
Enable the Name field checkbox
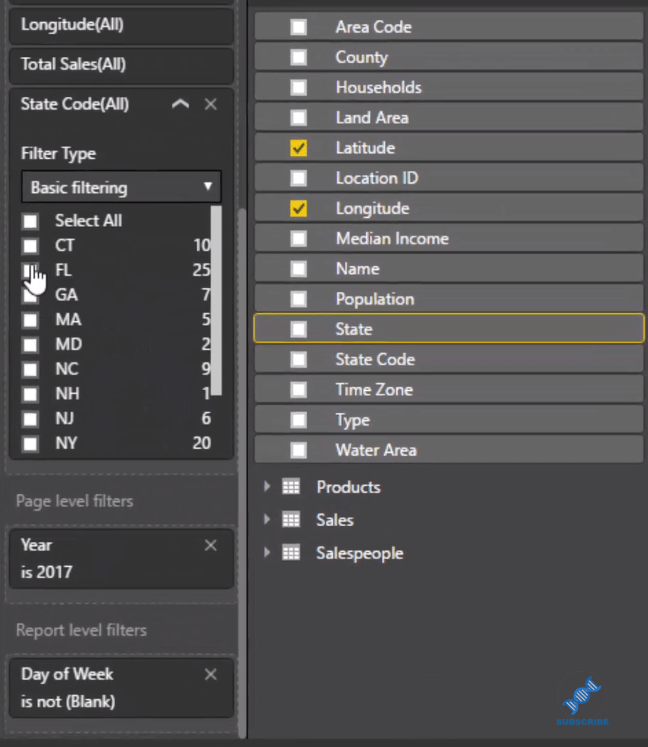pyautogui.click(x=299, y=269)
